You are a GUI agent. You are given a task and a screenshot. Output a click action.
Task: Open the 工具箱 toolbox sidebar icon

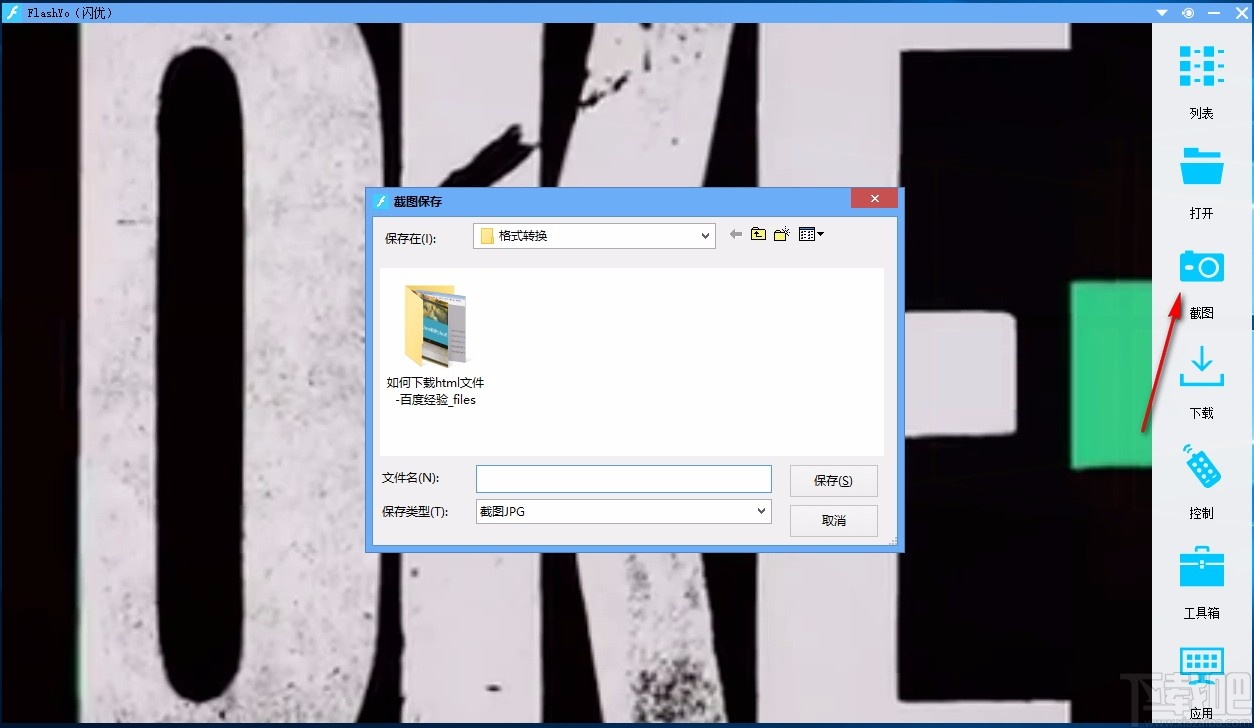coord(1200,566)
